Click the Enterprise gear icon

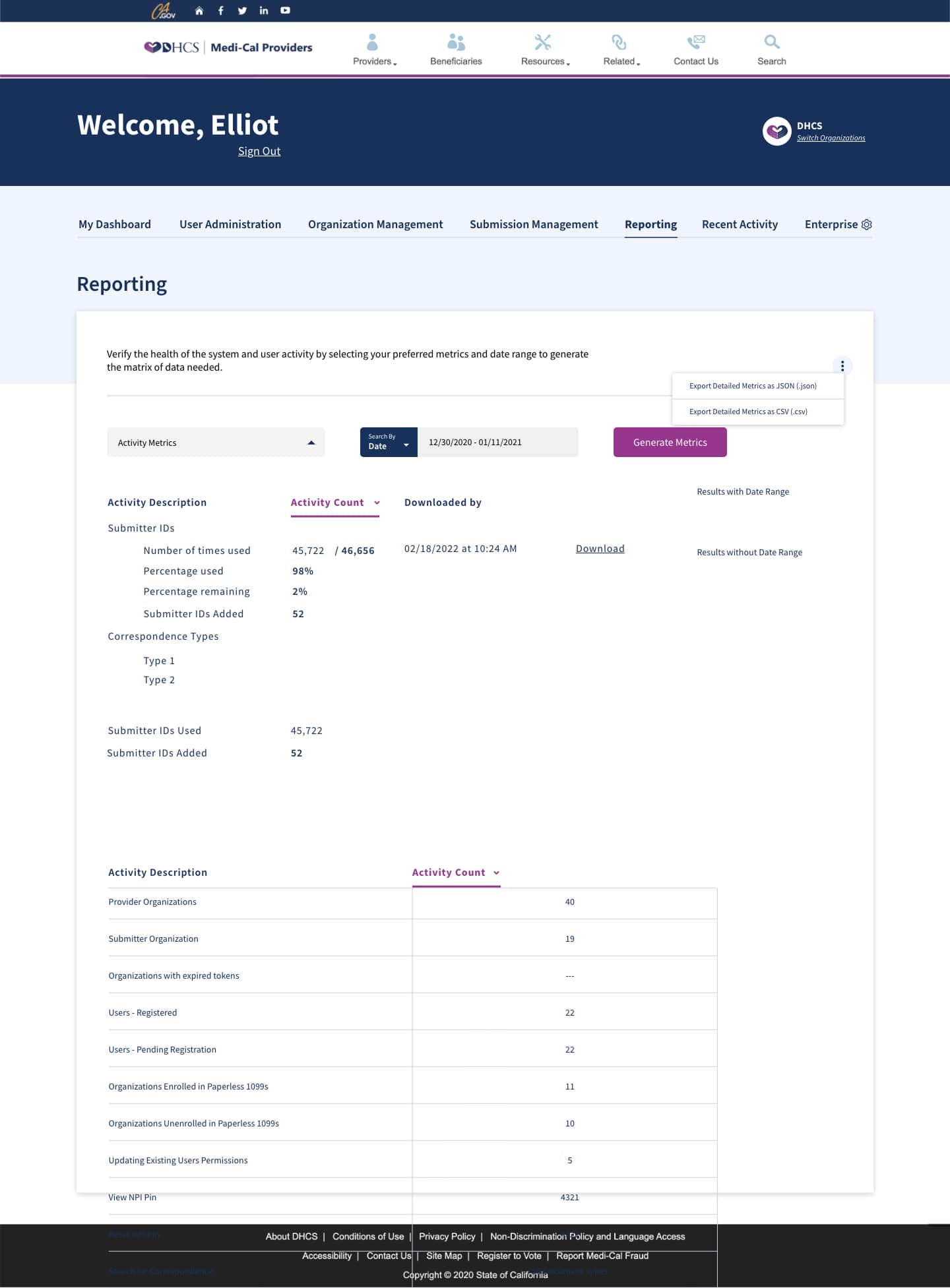pos(867,224)
